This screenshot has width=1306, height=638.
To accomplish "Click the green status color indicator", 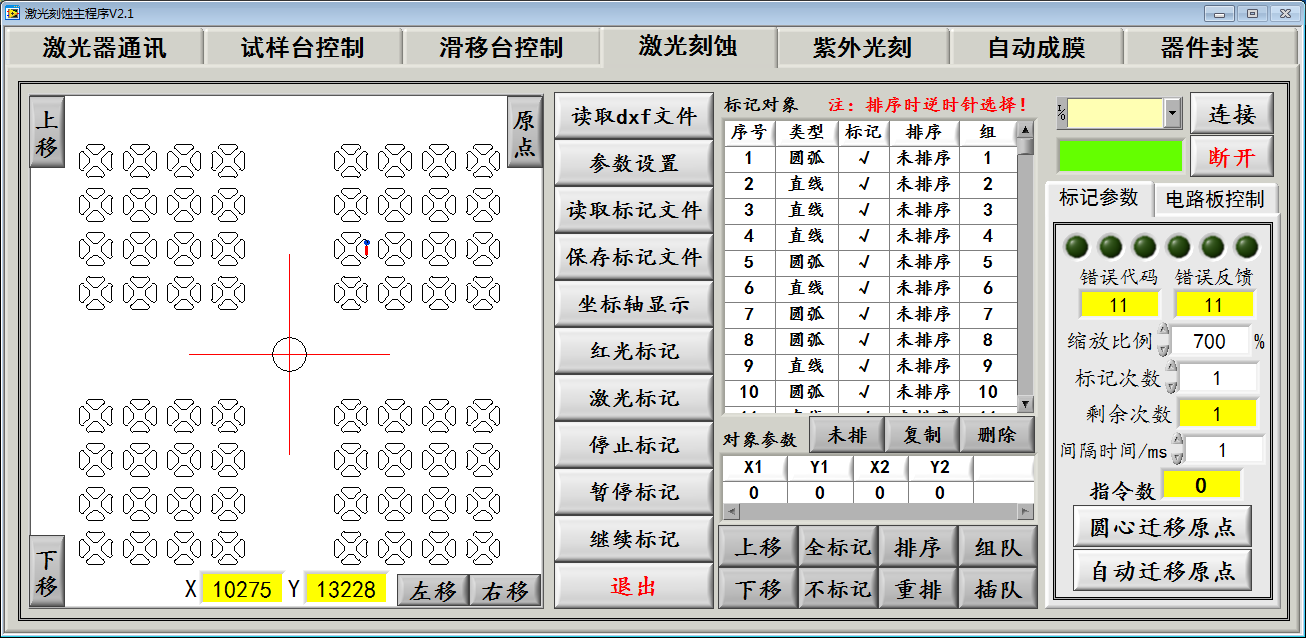I will 1119,156.
